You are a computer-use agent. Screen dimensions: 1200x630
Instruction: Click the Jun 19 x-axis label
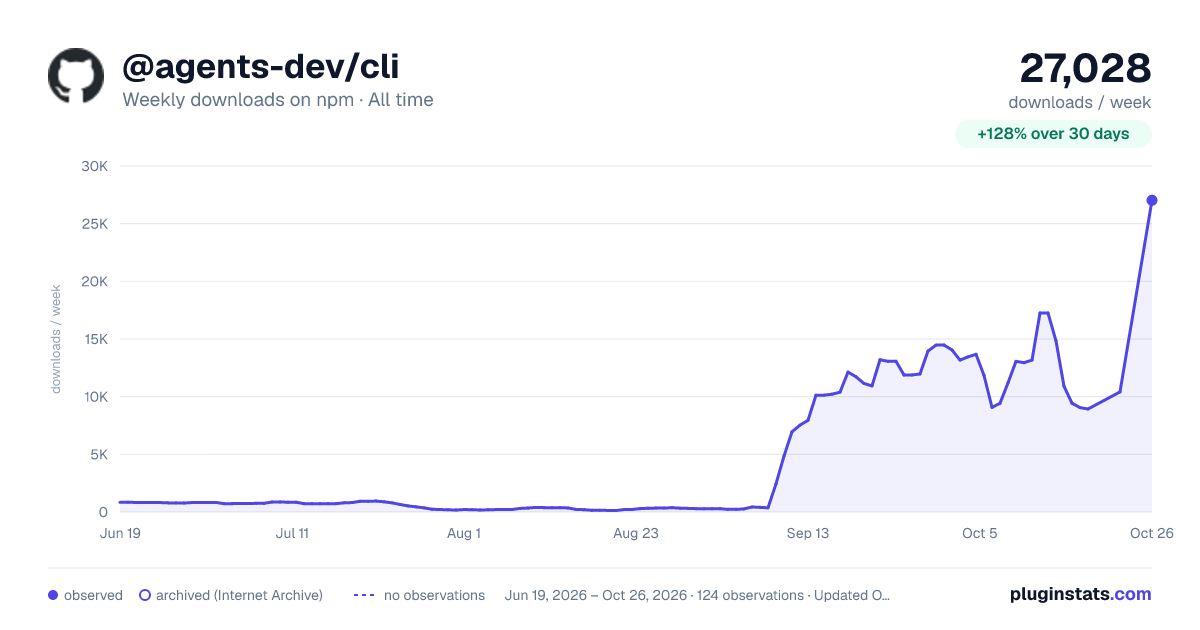pyautogui.click(x=120, y=533)
